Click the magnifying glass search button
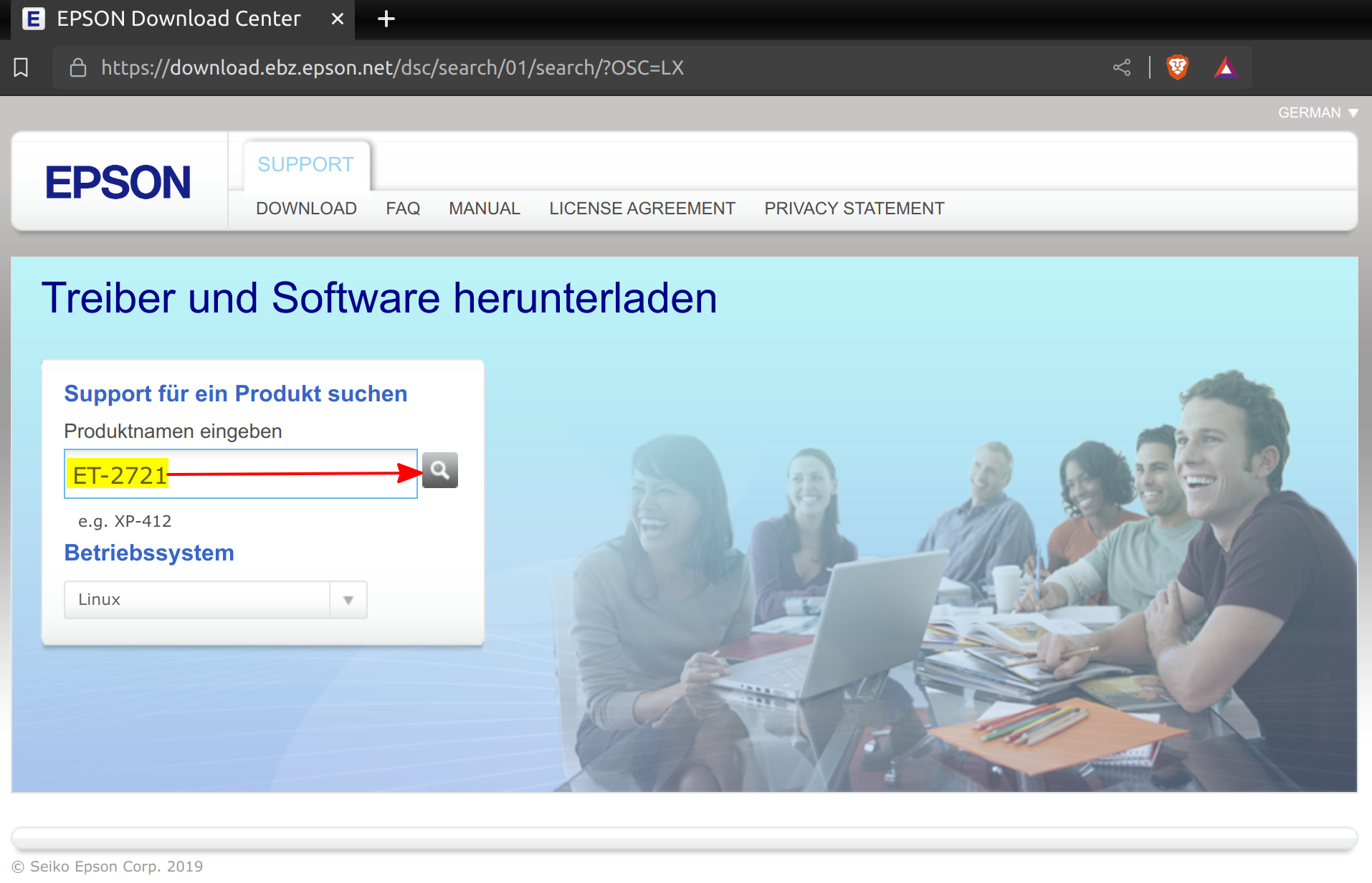The width and height of the screenshot is (1372, 883). (x=439, y=470)
